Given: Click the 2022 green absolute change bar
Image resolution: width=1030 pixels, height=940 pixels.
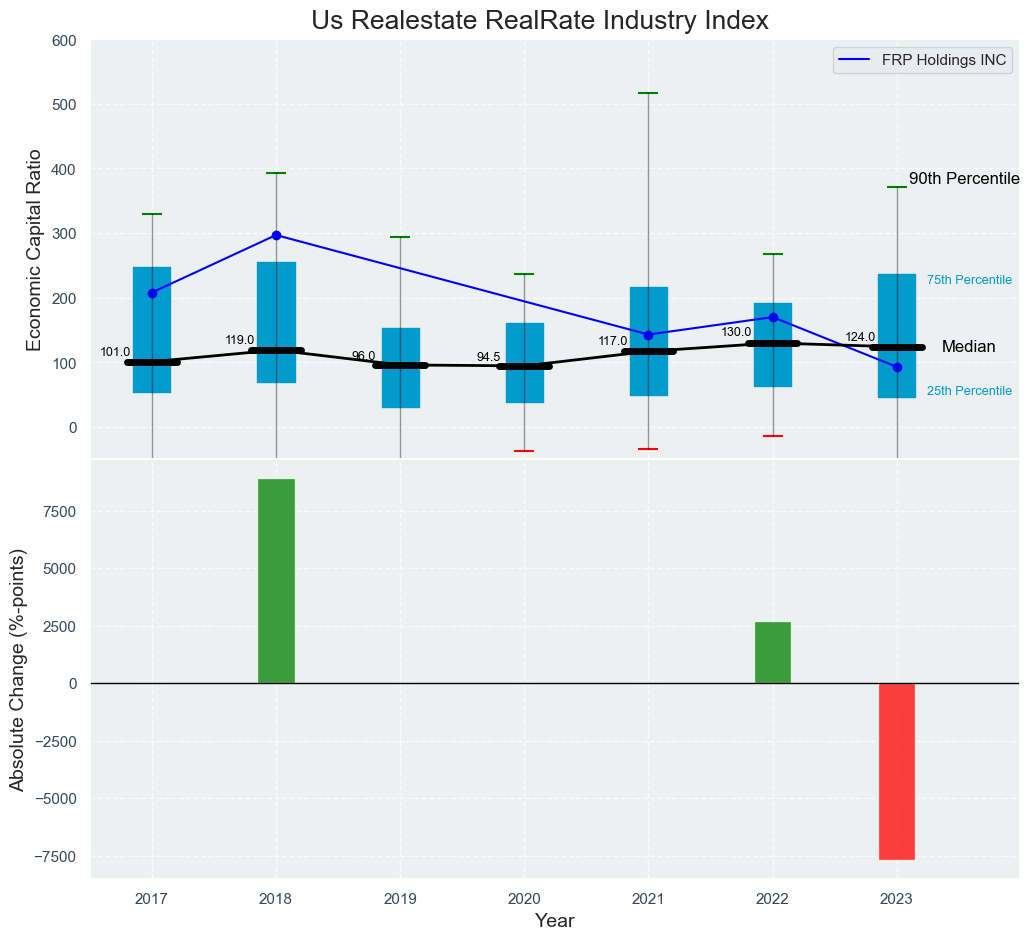Looking at the screenshot, I should (773, 653).
